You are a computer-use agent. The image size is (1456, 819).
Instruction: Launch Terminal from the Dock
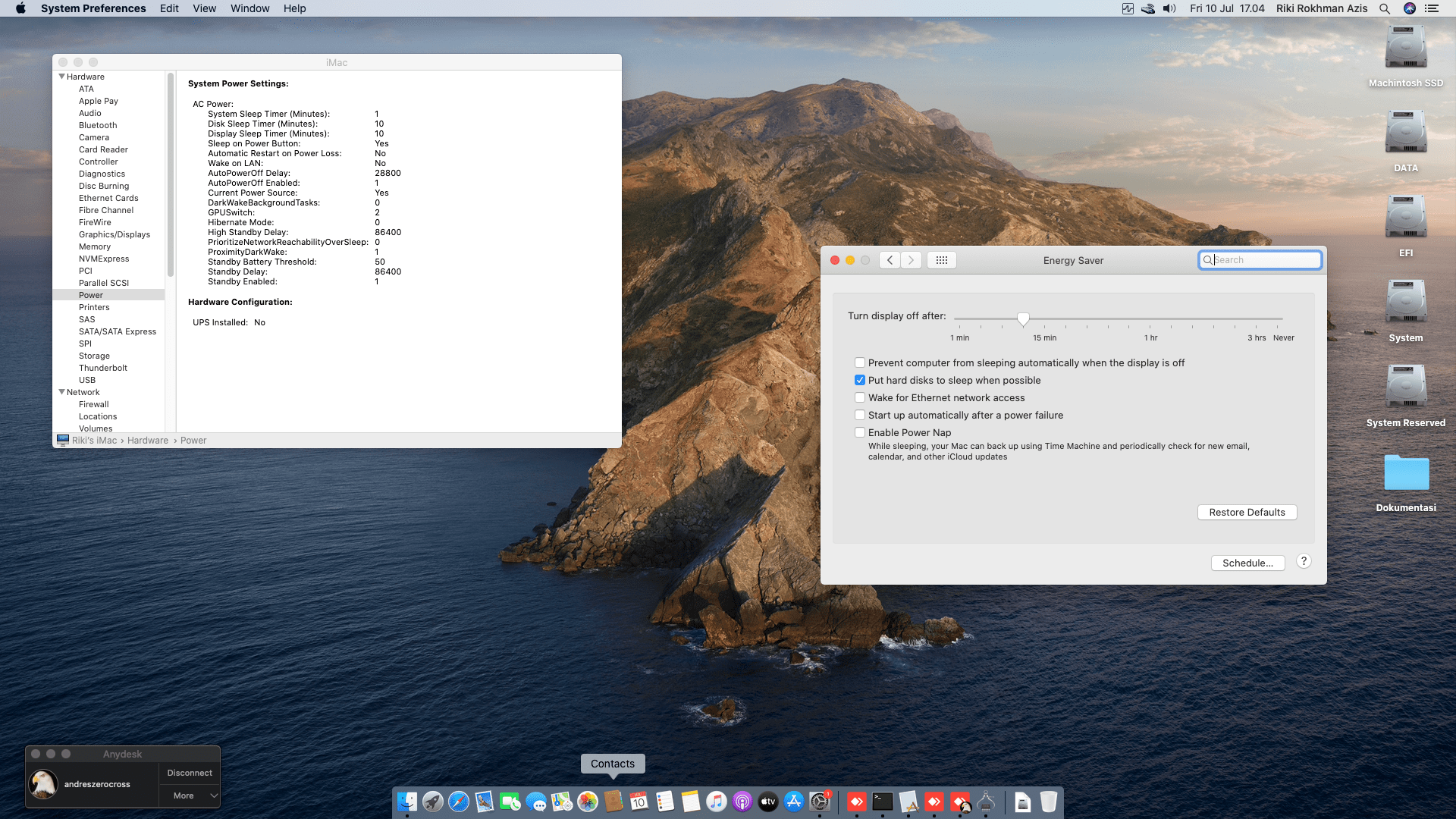pos(883,802)
